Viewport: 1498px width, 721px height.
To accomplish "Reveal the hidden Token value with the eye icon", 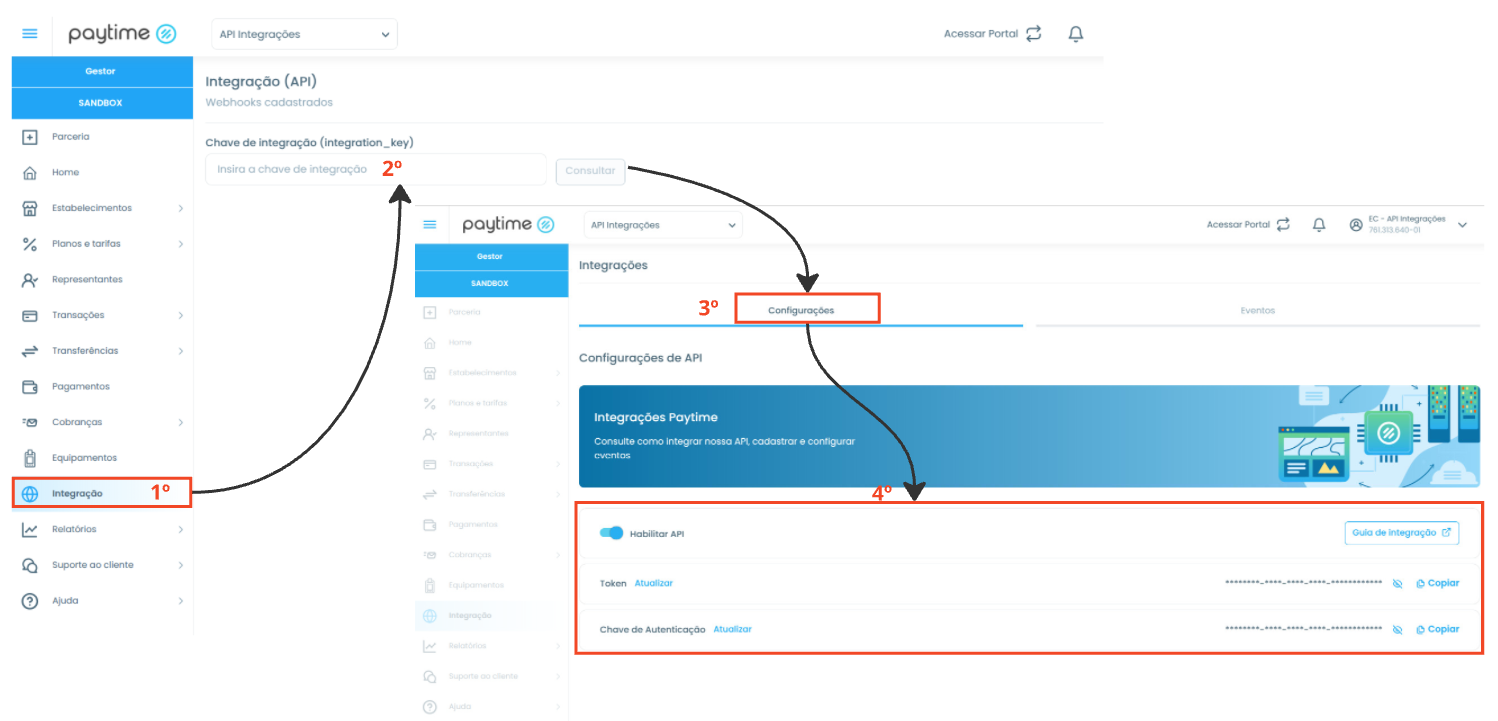I will [1398, 583].
